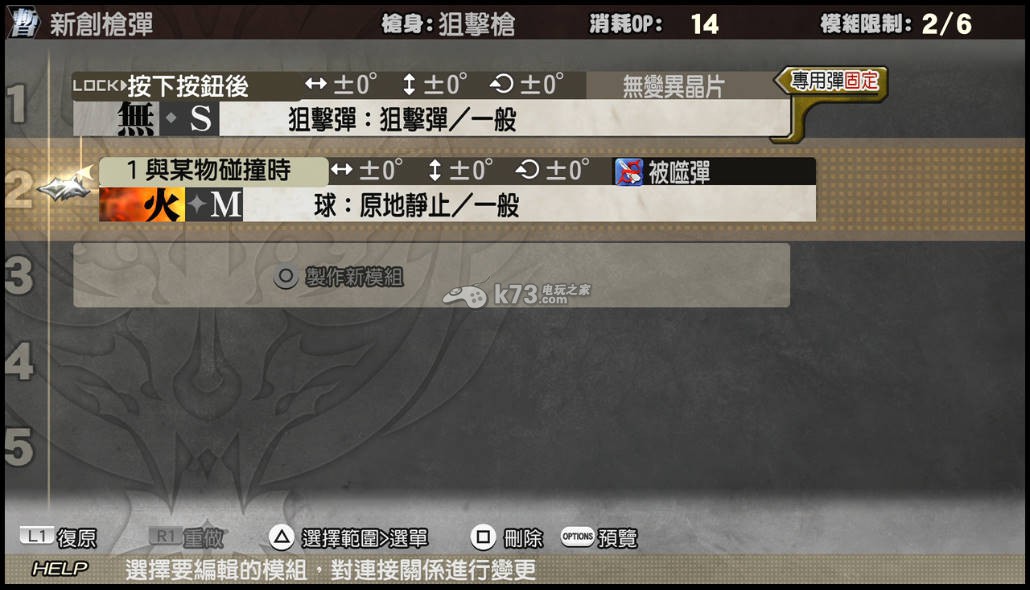Click the L1 復原 undo icon
This screenshot has width=1030, height=590.
pyautogui.click(x=36, y=536)
